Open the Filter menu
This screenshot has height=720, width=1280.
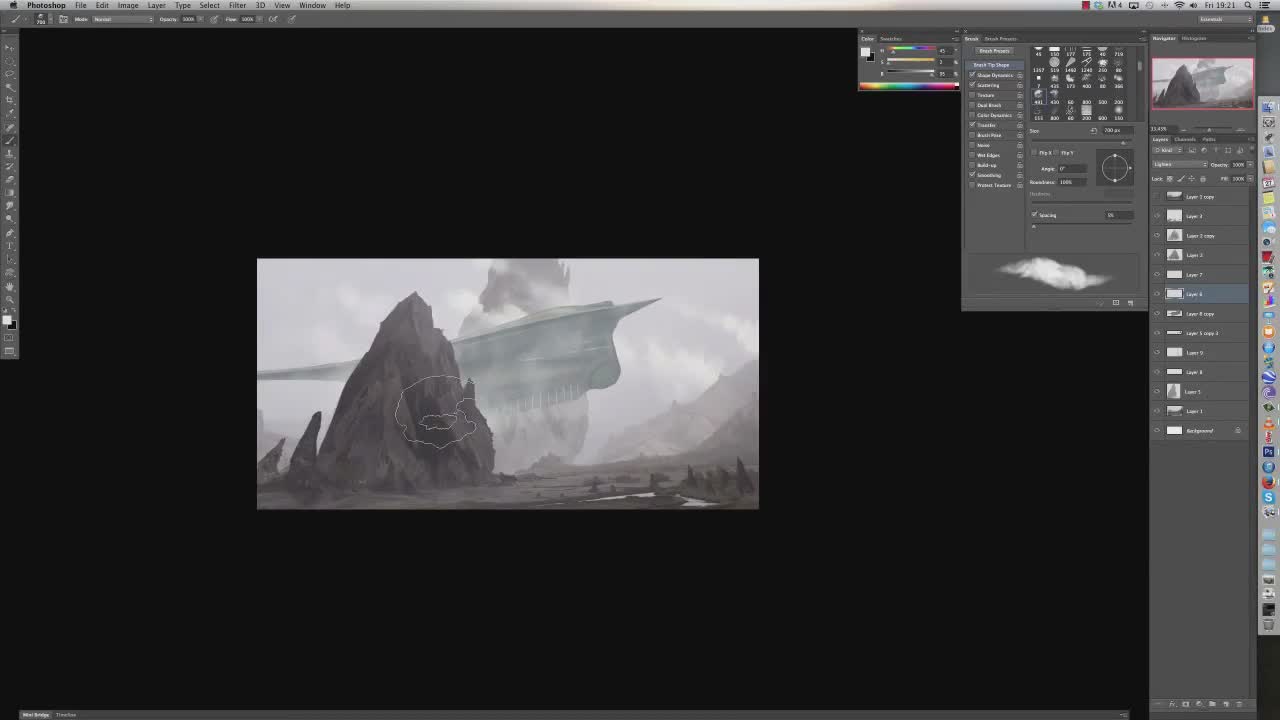click(237, 5)
